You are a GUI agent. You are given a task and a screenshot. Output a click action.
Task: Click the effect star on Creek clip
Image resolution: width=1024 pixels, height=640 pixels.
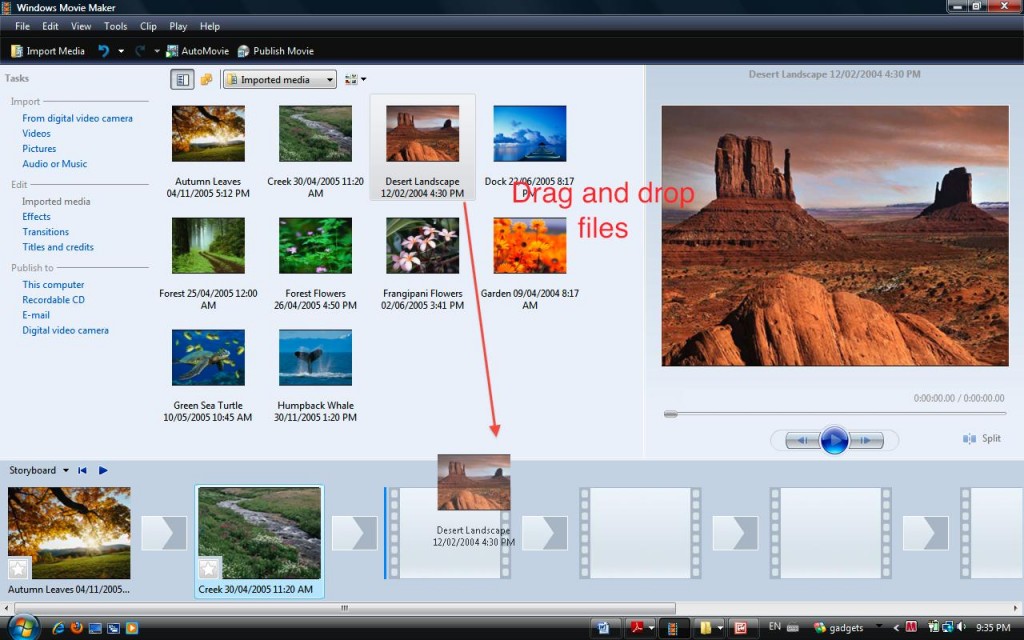click(209, 569)
